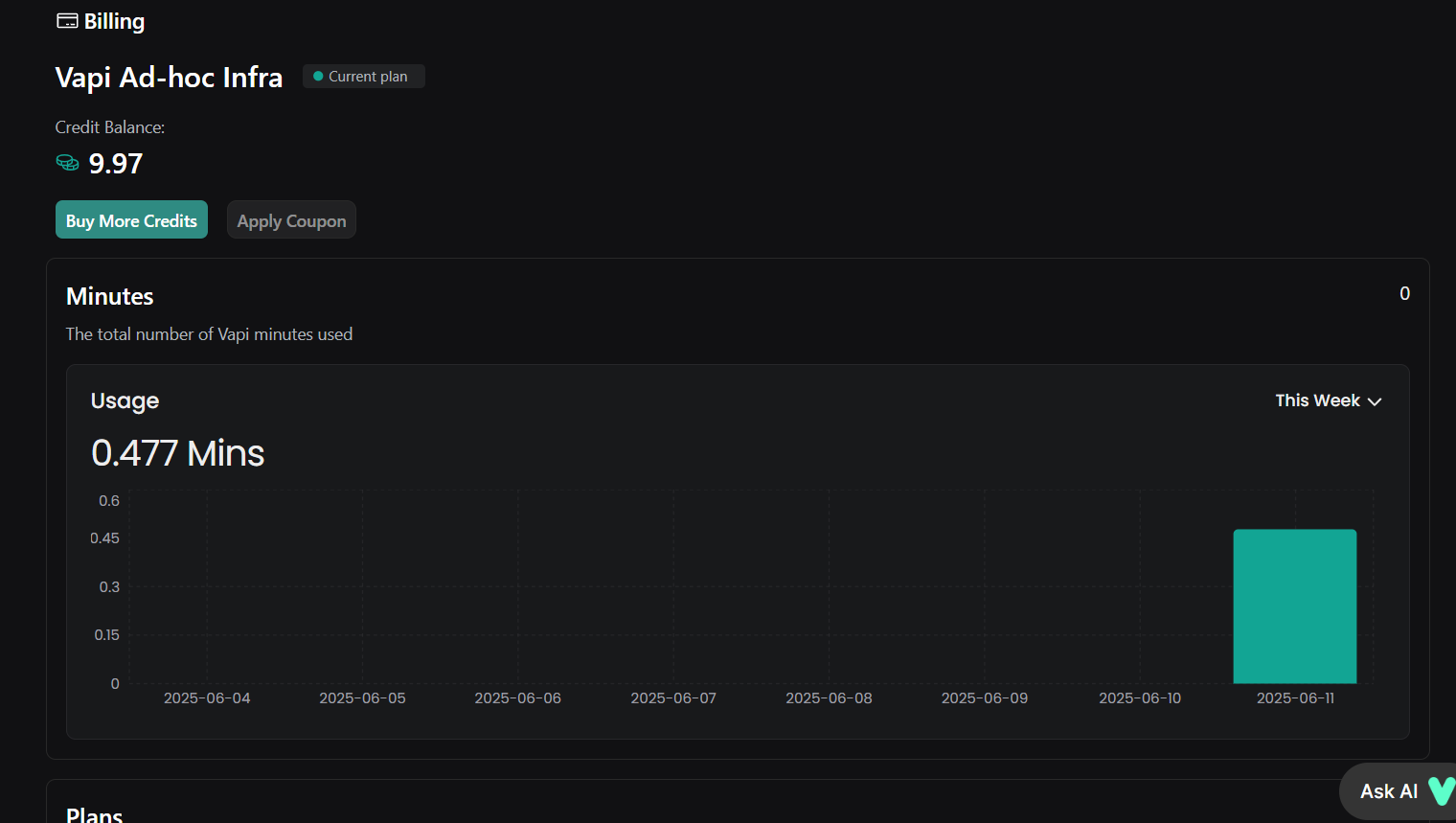1456x823 pixels.
Task: Click the Minutes total count 0
Action: click(1404, 294)
